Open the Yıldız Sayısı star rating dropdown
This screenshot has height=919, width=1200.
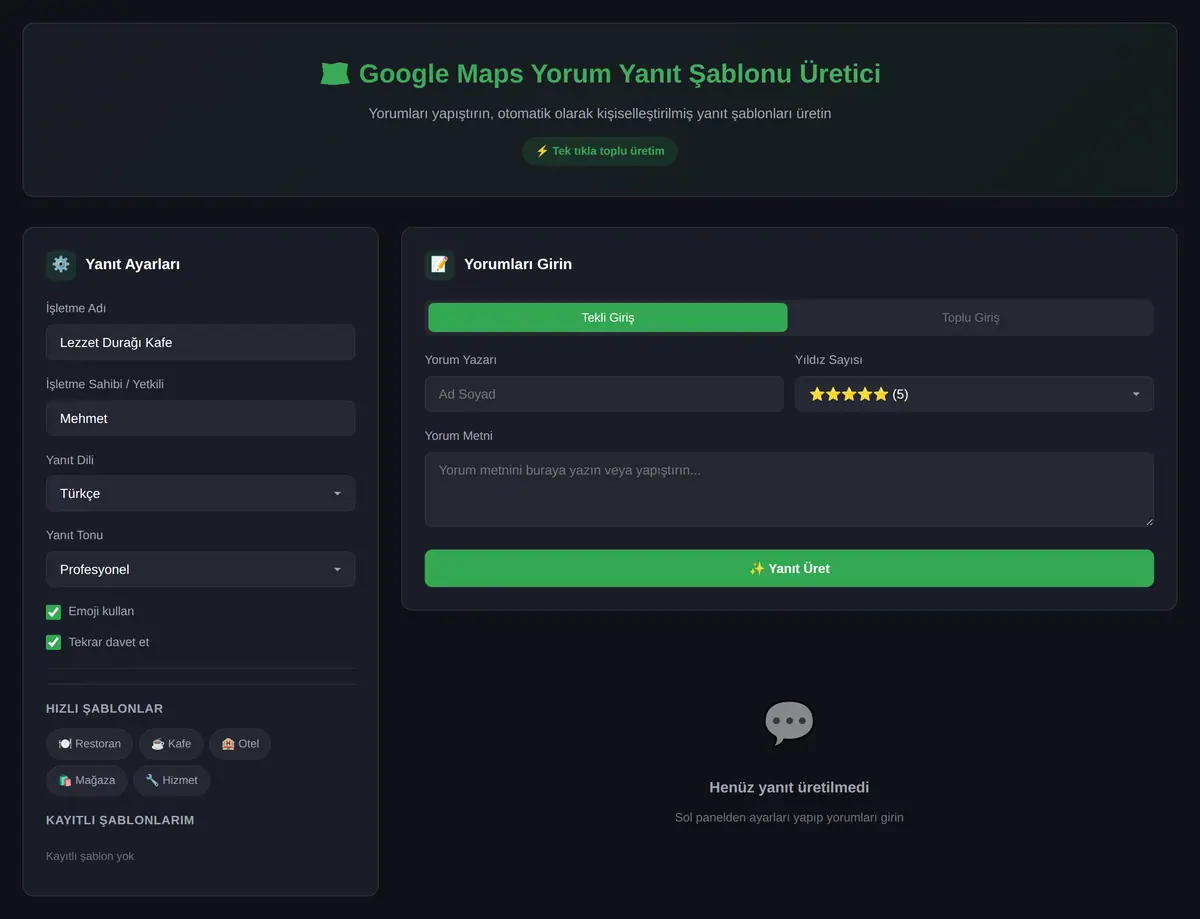(974, 394)
